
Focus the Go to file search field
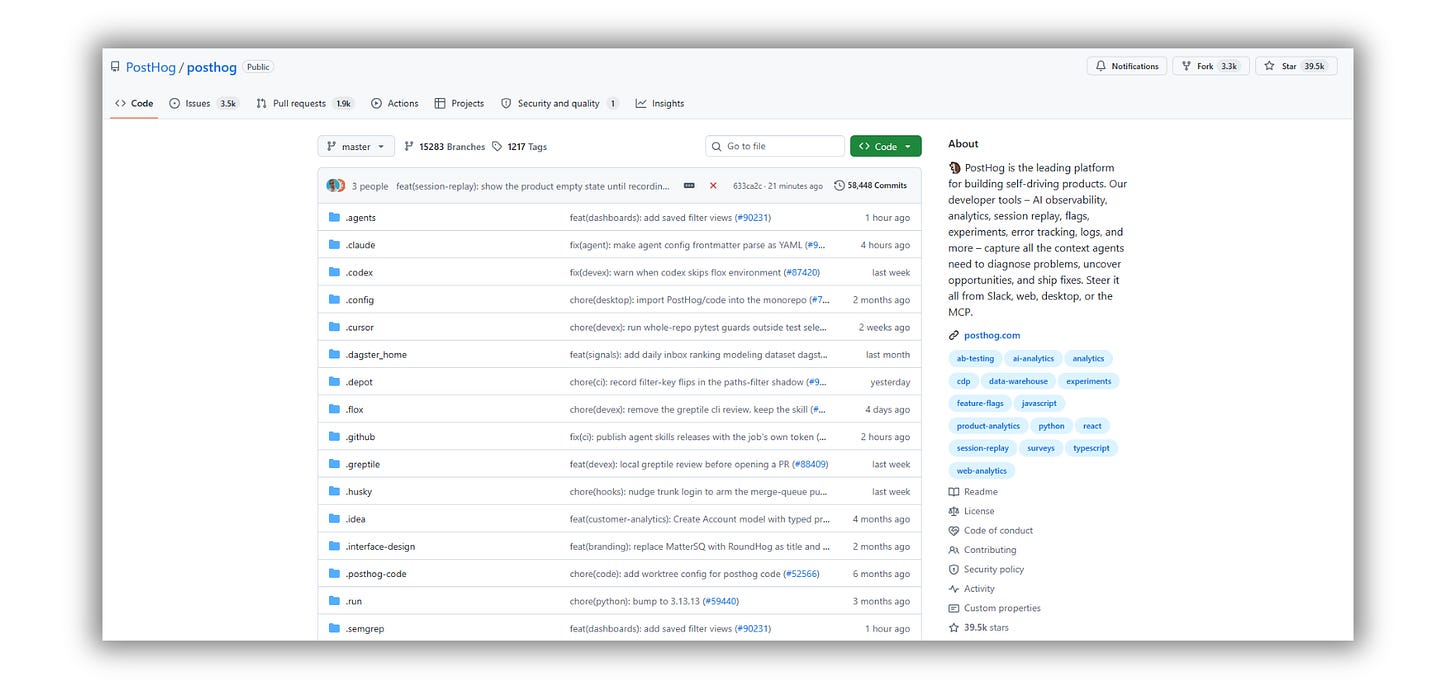775,147
